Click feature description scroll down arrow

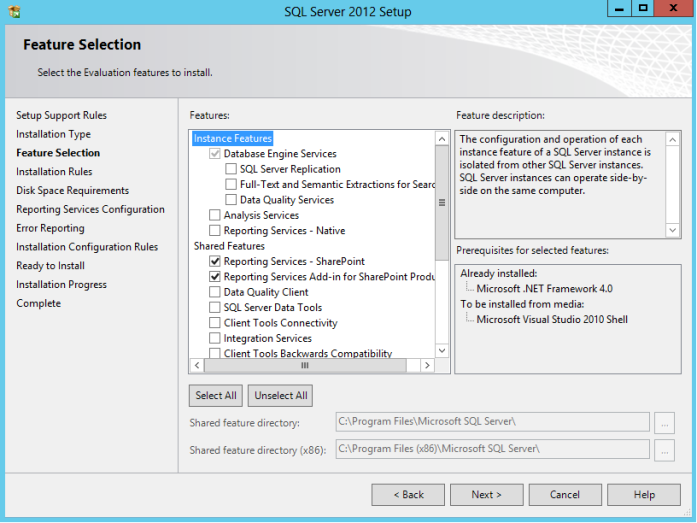(x=673, y=230)
